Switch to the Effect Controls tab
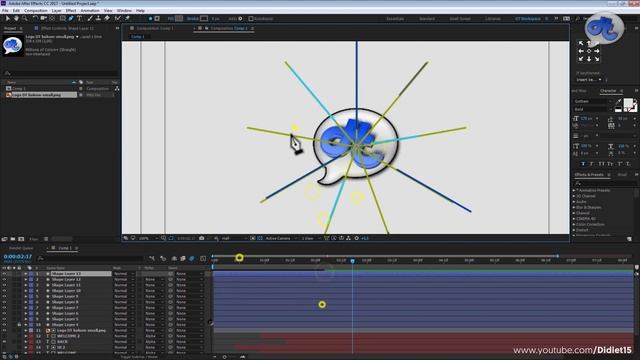The image size is (640, 360). [x=67, y=28]
